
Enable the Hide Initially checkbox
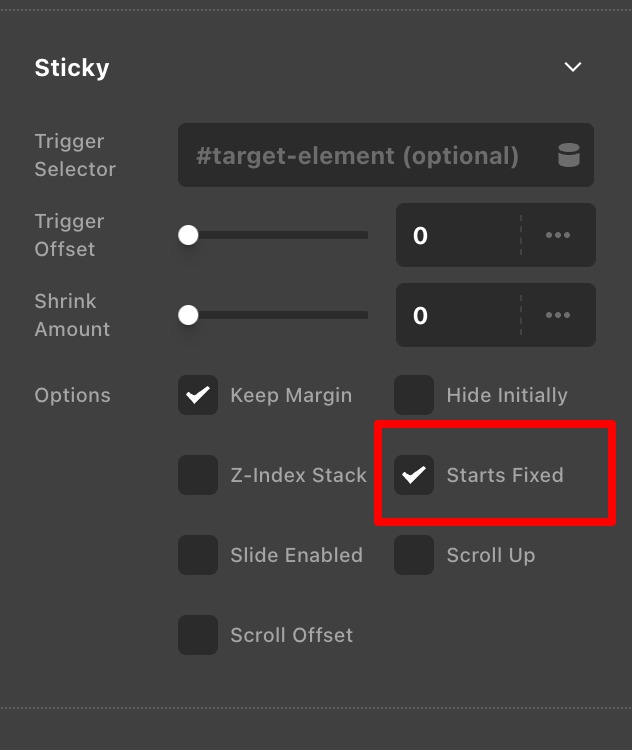pyautogui.click(x=414, y=395)
